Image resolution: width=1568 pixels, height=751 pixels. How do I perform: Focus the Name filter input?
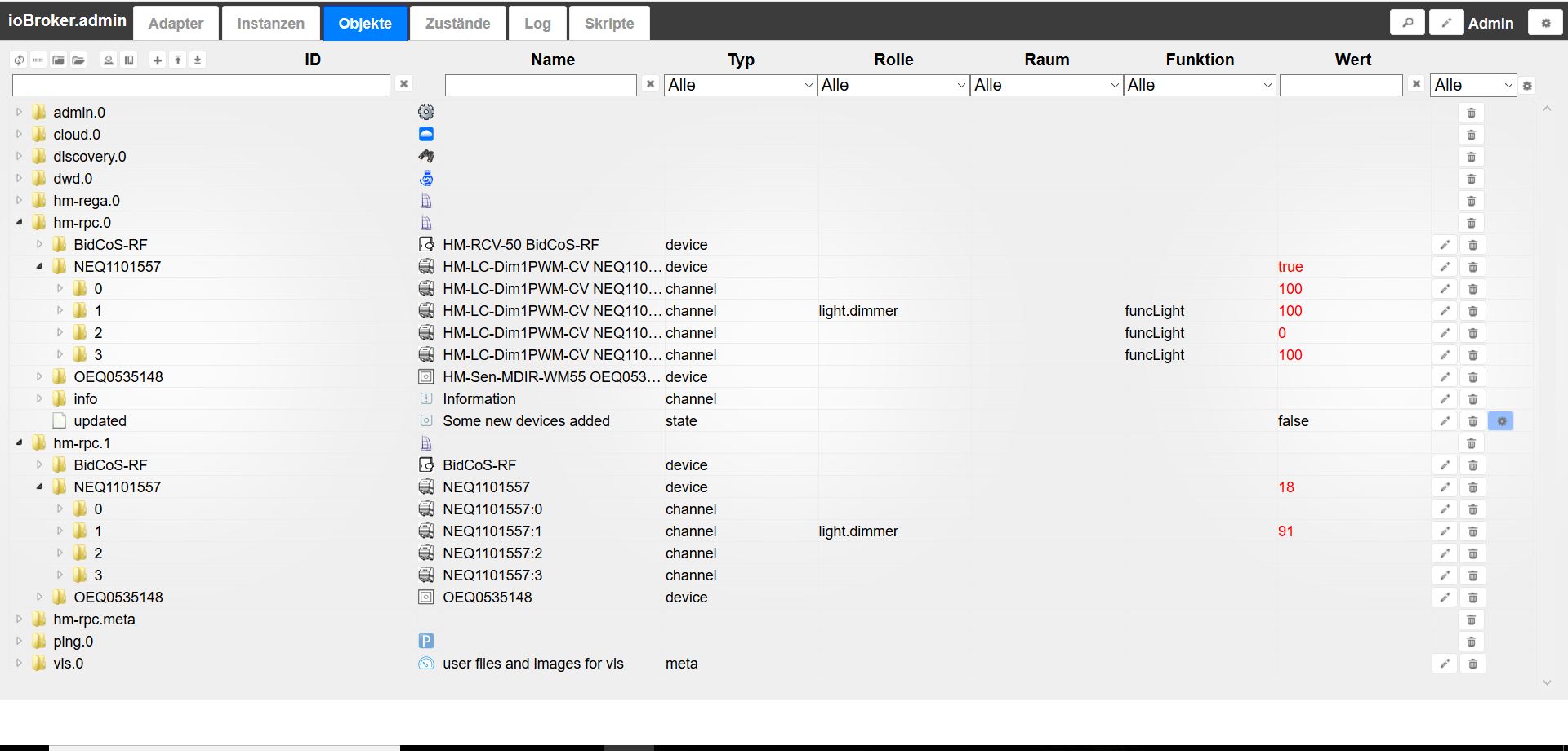click(x=541, y=85)
